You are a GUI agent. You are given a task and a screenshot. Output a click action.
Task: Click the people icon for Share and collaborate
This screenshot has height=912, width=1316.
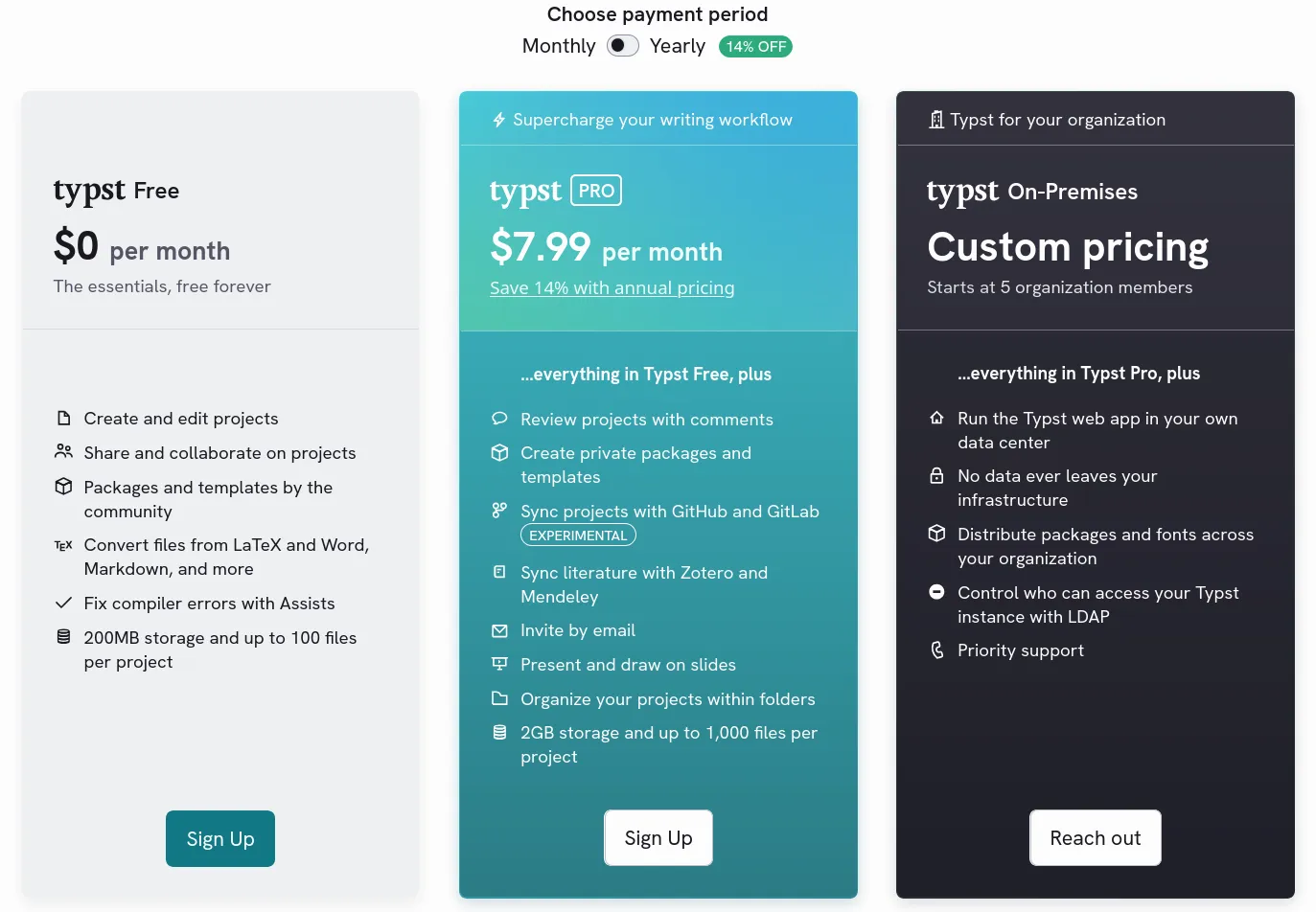[63, 451]
